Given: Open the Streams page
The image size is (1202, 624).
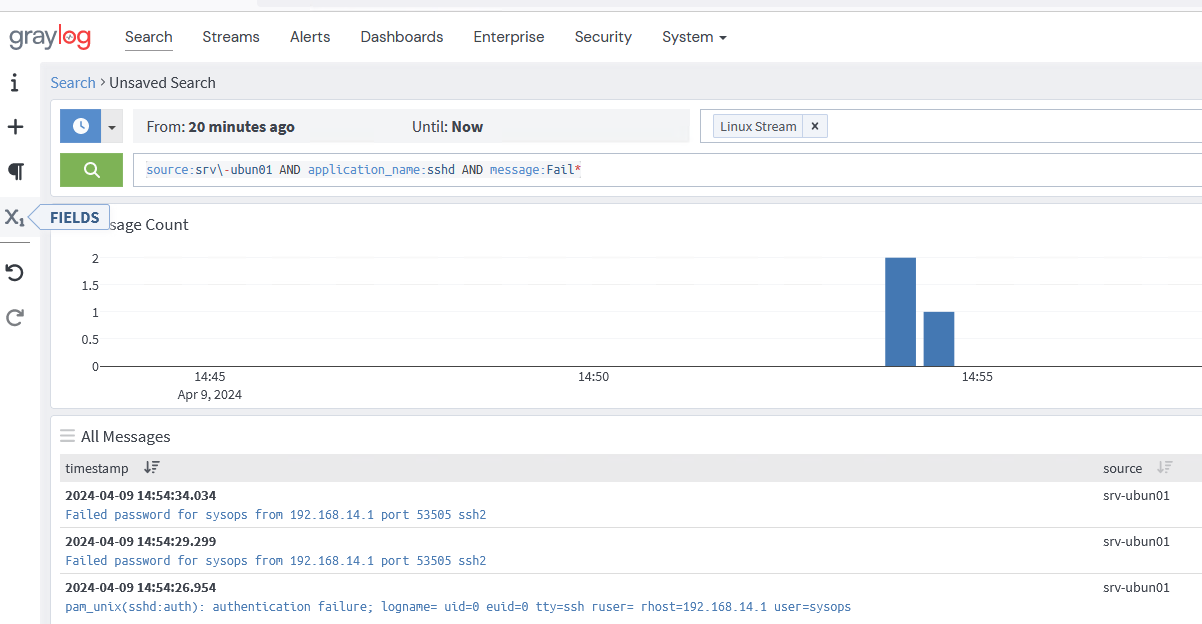Looking at the screenshot, I should click(x=231, y=37).
